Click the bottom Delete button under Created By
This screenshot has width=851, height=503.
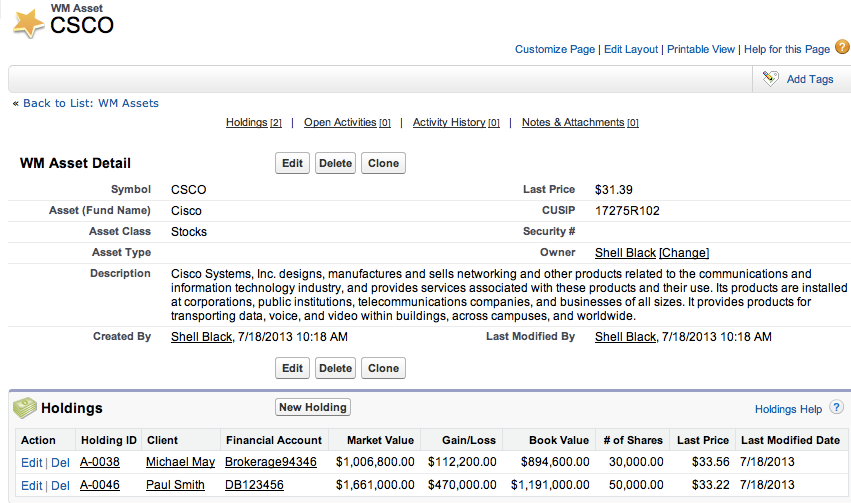pyautogui.click(x=335, y=368)
